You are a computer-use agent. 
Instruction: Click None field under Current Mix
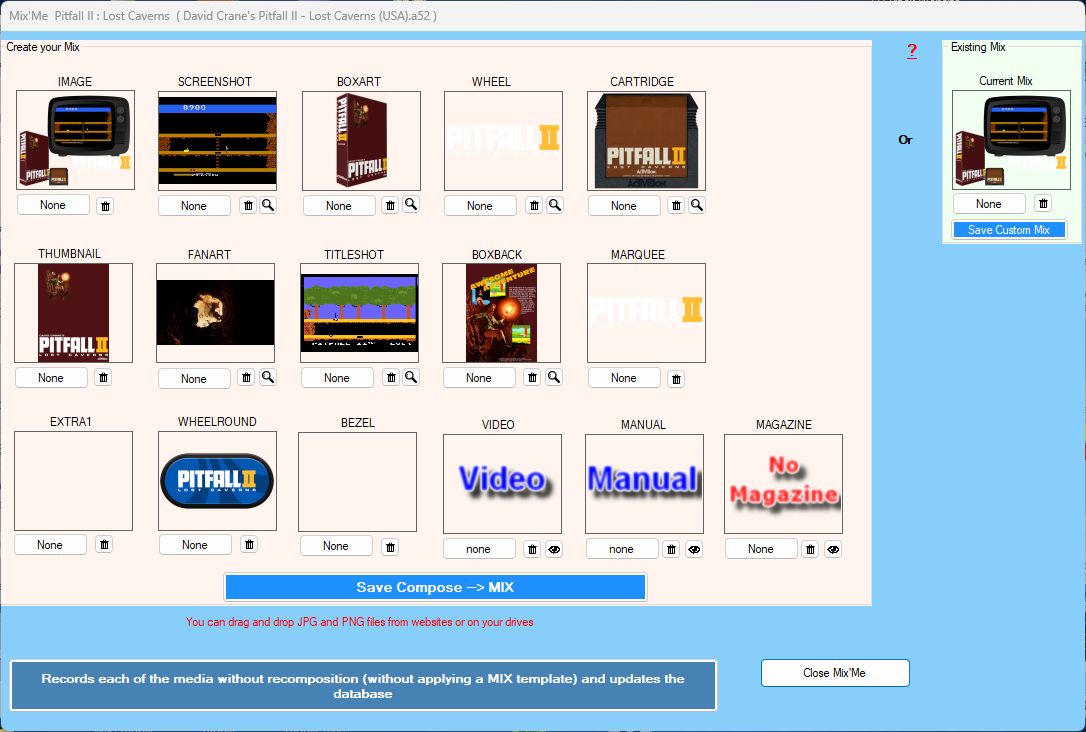(989, 204)
